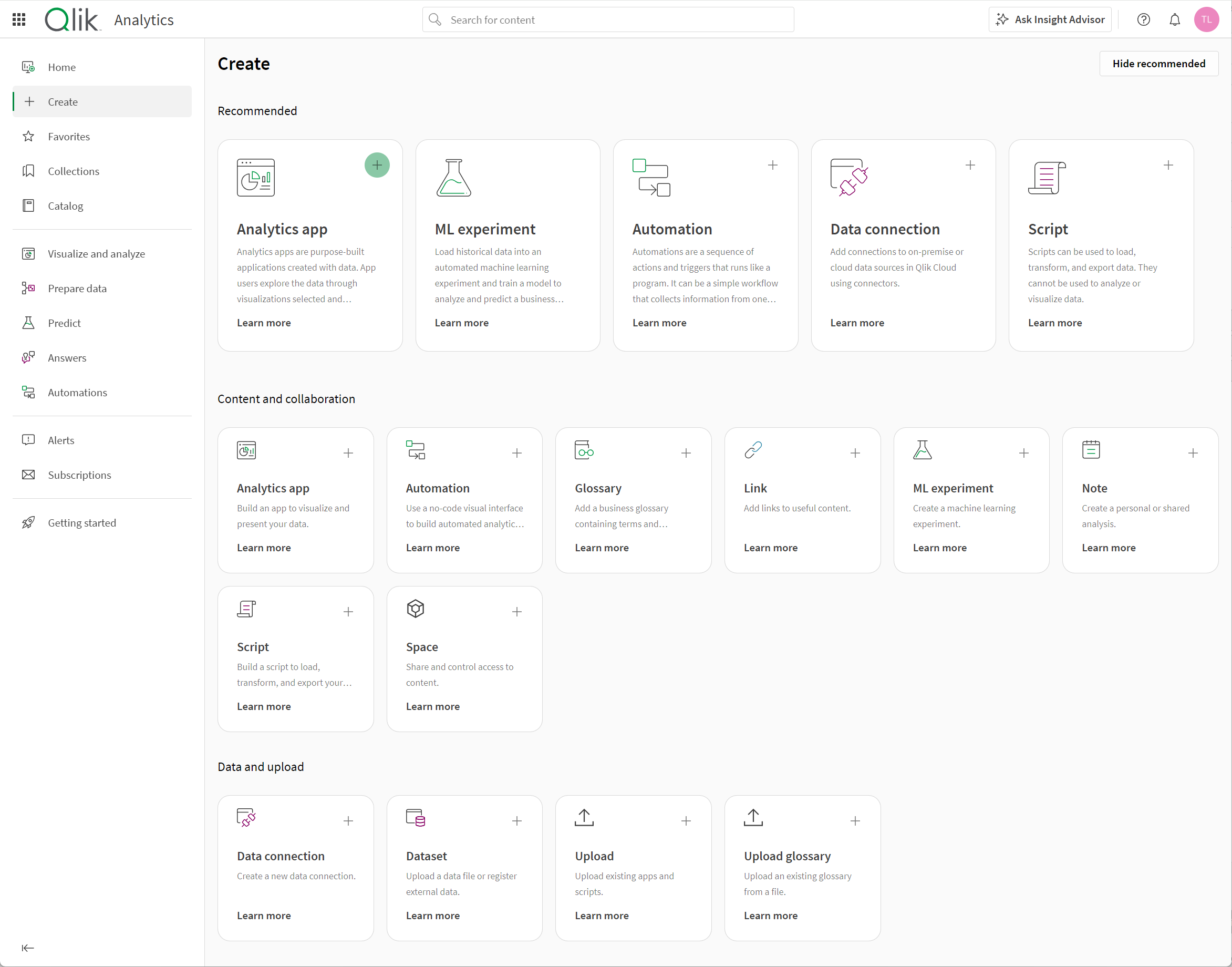Viewport: 1232px width, 967px height.
Task: Click Learn more under Analytics app
Action: point(264,322)
